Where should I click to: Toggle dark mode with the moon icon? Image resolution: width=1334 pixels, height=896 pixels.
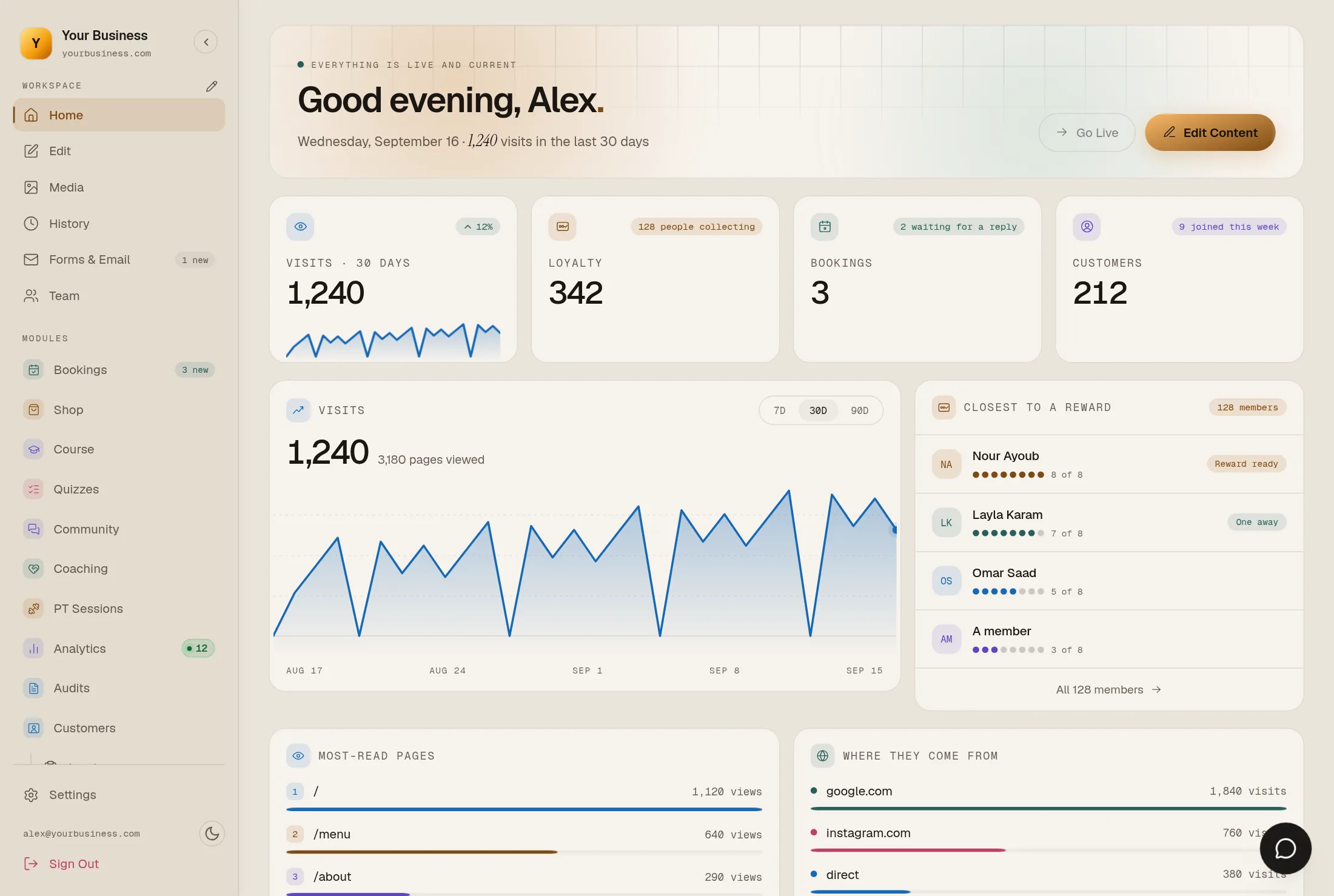click(x=212, y=834)
